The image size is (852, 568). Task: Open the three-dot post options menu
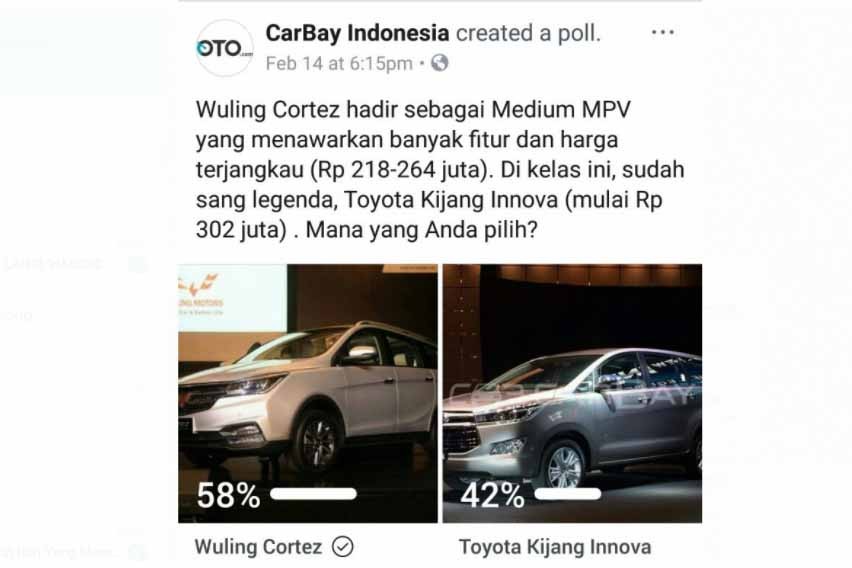click(662, 33)
